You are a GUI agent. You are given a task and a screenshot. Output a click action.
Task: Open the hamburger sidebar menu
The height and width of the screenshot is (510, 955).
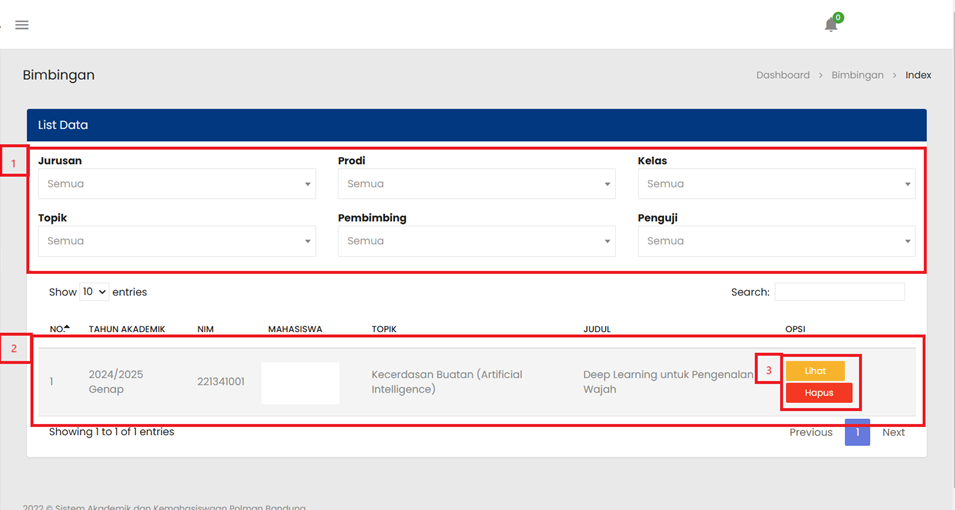[22, 25]
